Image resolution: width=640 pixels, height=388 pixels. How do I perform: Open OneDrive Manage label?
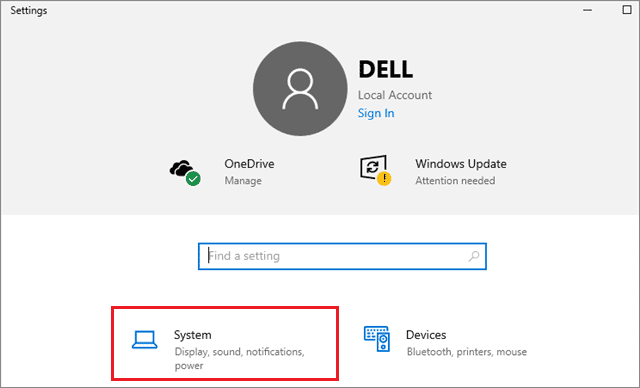pyautogui.click(x=243, y=181)
